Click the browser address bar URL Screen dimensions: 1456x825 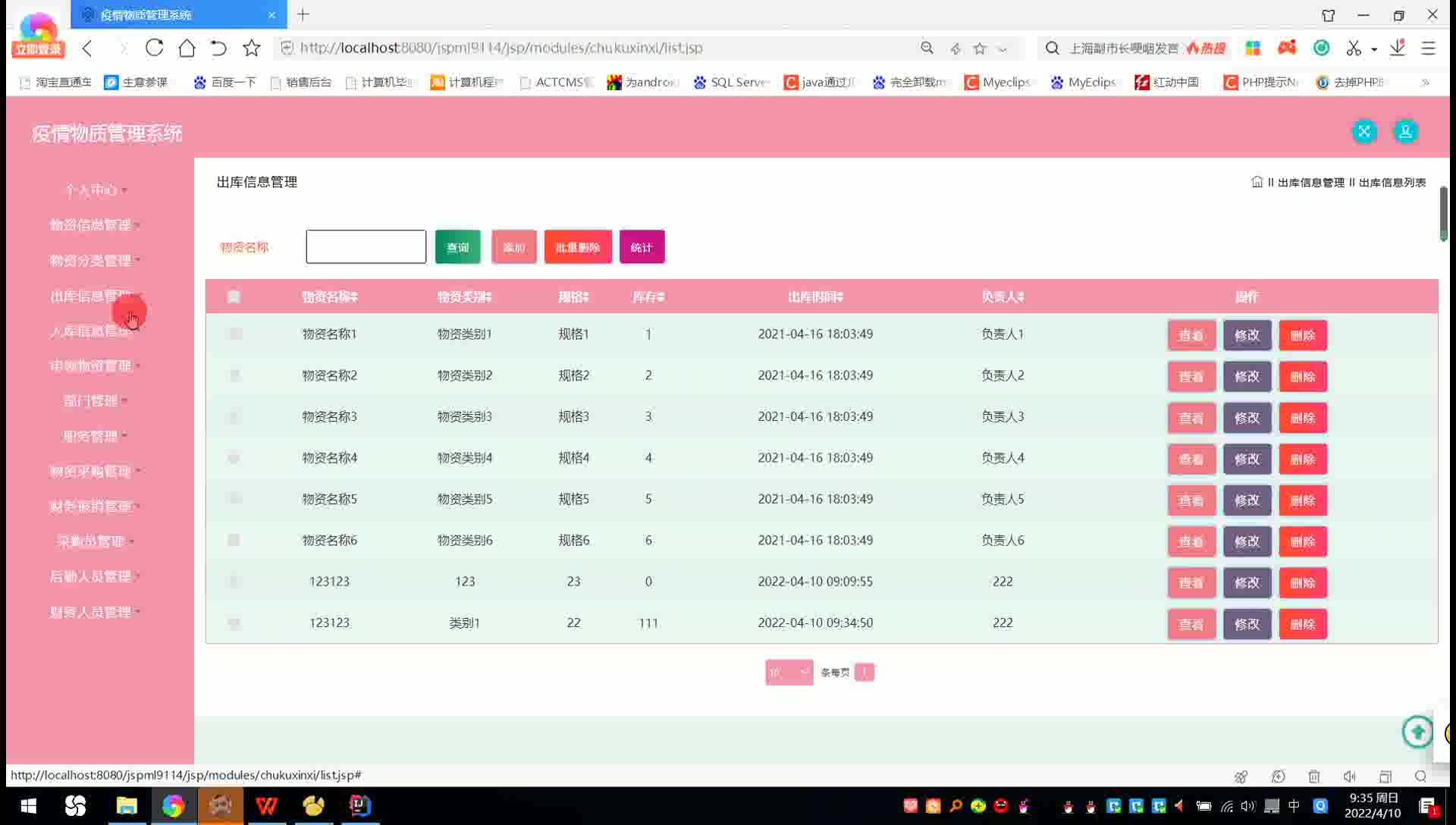[501, 48]
